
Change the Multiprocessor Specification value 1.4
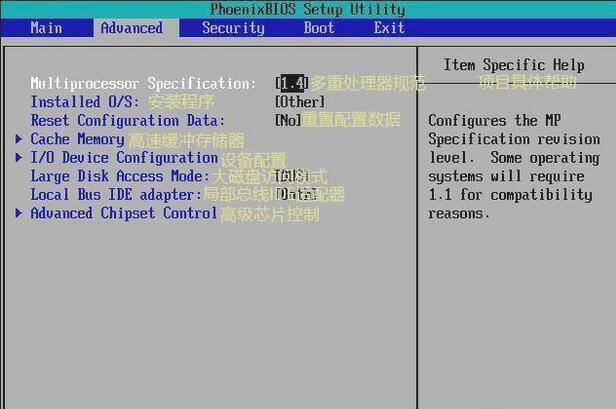(x=292, y=83)
